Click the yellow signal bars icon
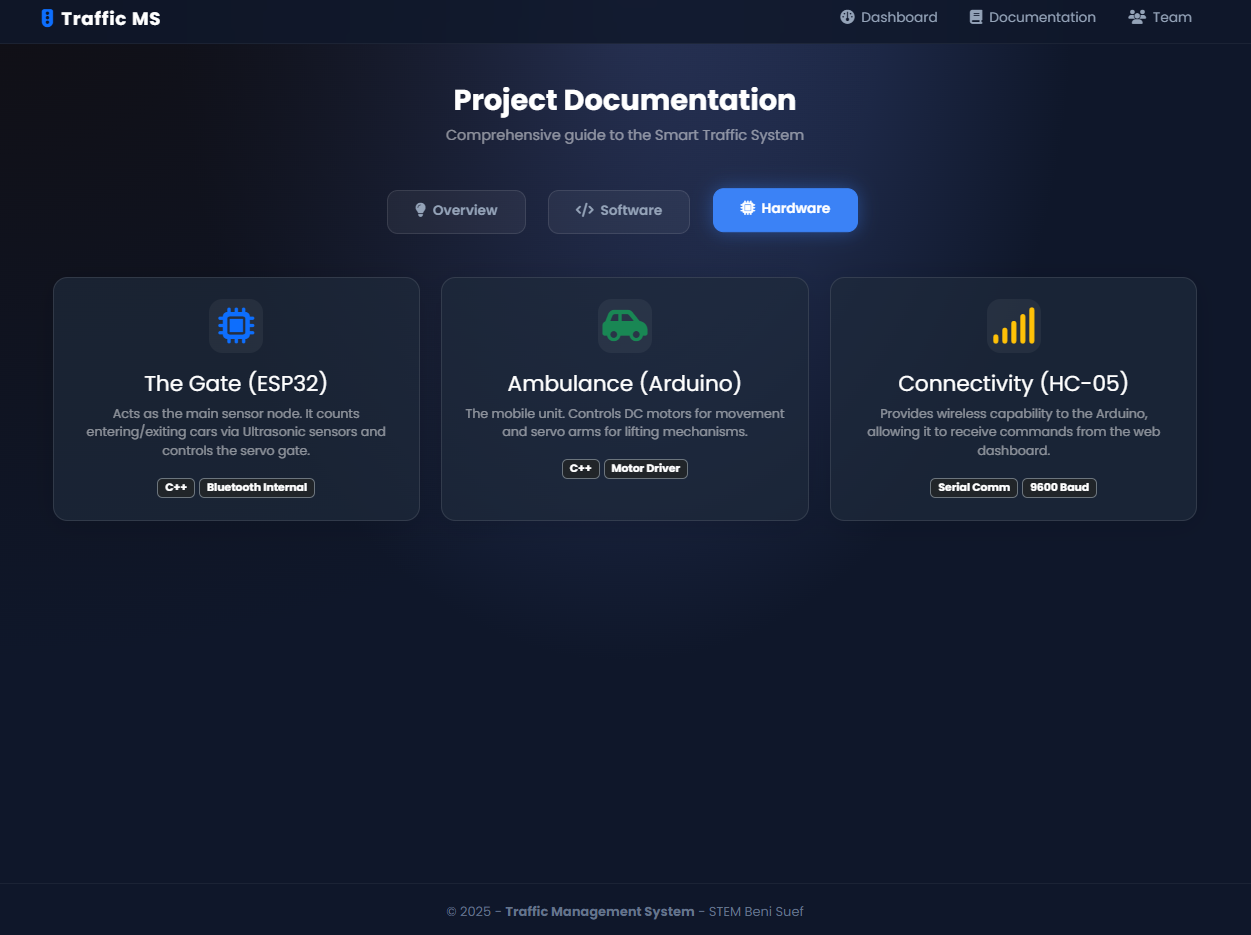The image size is (1251, 935). [x=1013, y=325]
